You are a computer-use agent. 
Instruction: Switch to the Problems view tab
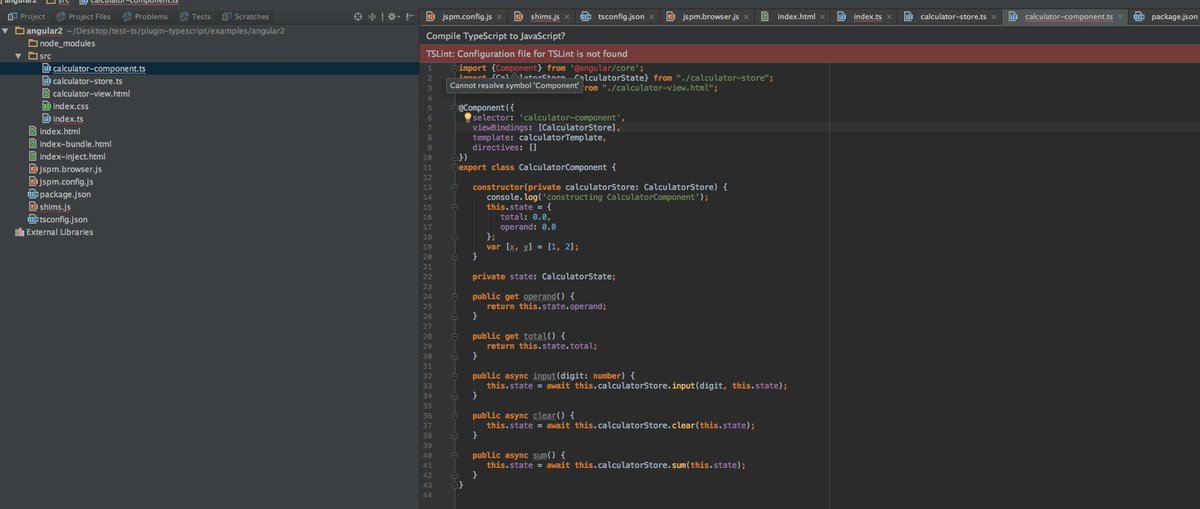click(145, 17)
